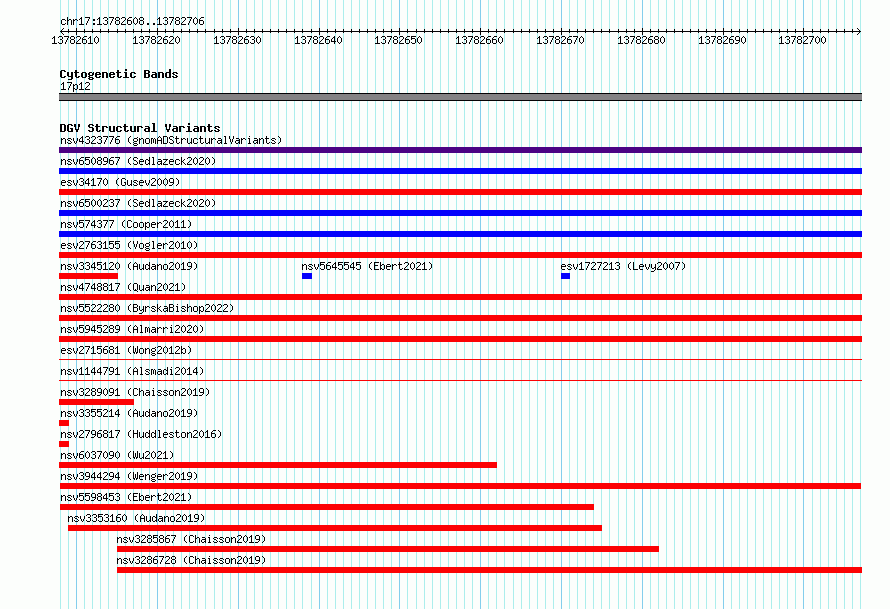
Task: Click the red nsv3286728 variant bar
Action: point(489,570)
